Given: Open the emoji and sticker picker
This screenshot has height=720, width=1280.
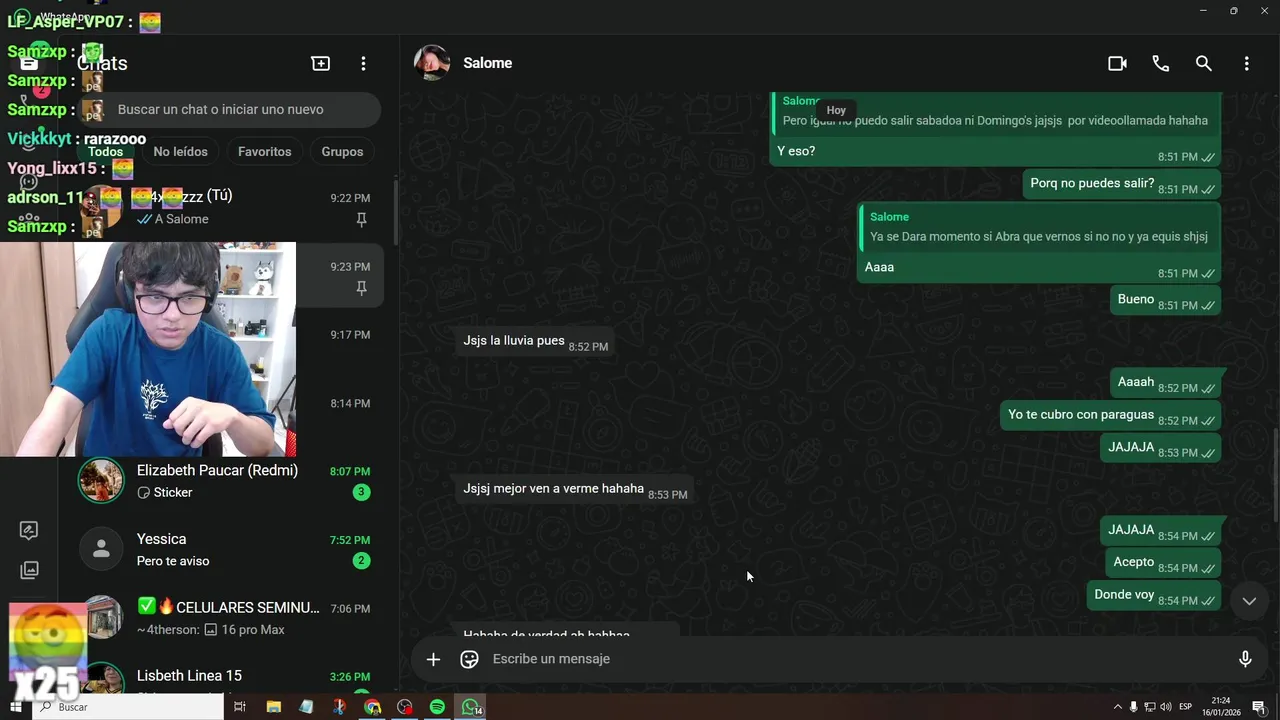Looking at the screenshot, I should click(x=469, y=659).
